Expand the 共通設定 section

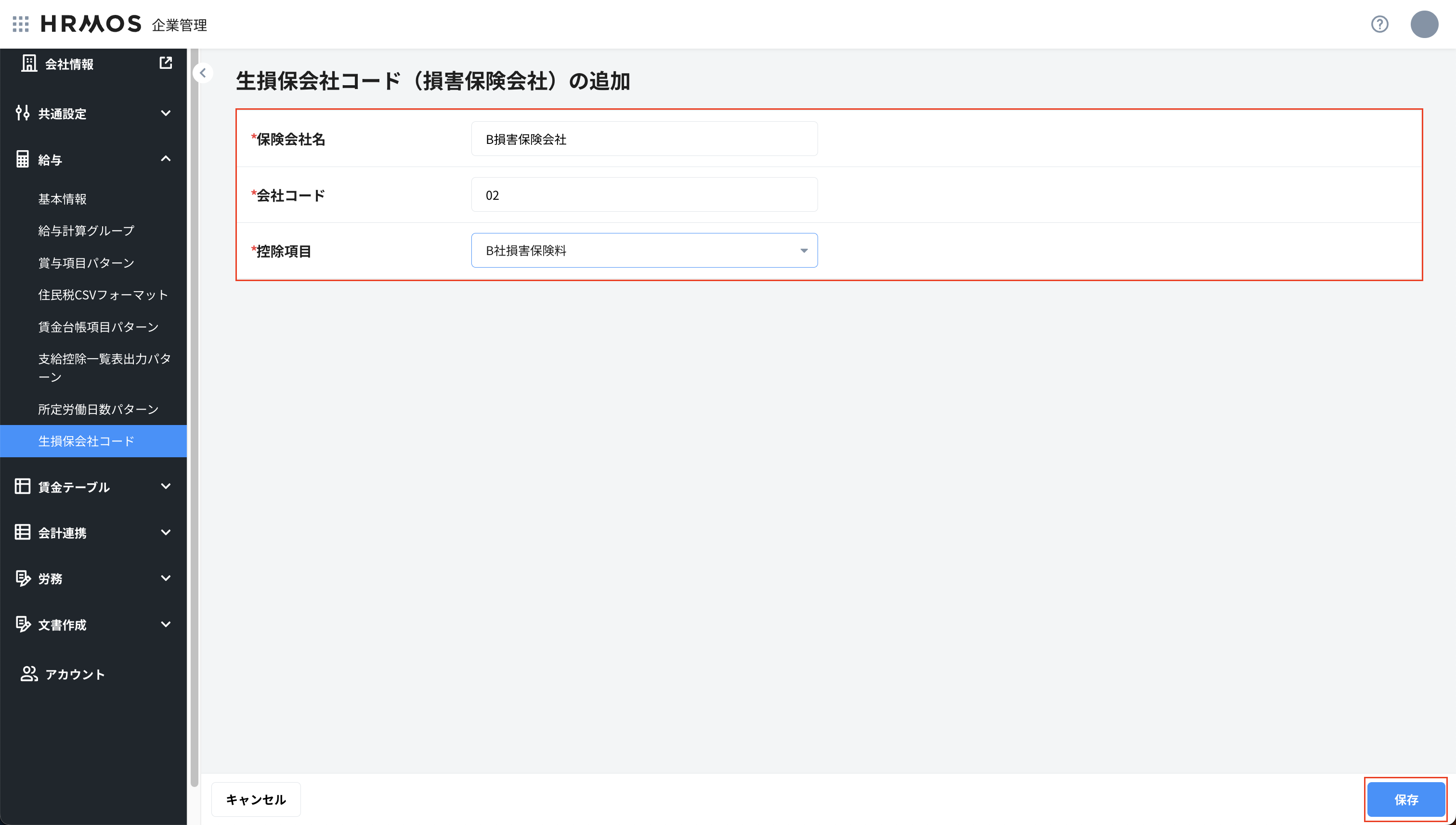pyautogui.click(x=166, y=113)
